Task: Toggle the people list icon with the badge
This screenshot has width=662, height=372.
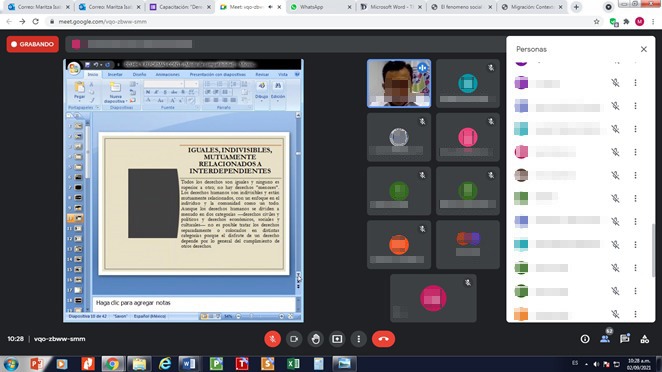Action: click(x=605, y=339)
